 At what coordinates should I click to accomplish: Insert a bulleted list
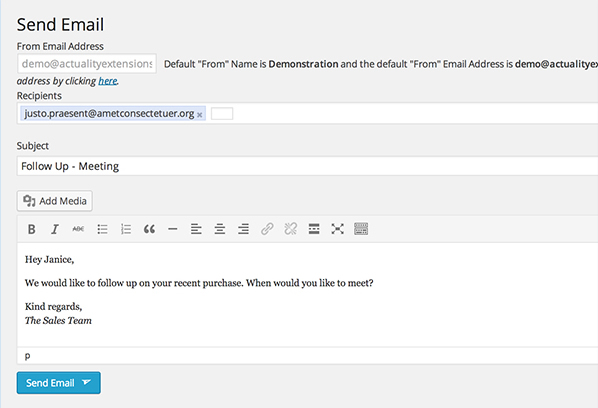point(102,229)
